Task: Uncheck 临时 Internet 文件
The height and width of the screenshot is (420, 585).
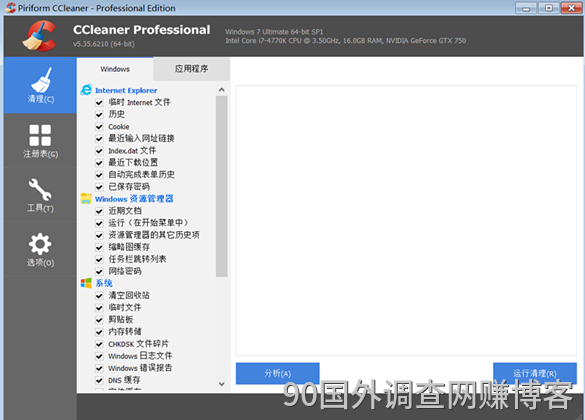Action: (99, 103)
